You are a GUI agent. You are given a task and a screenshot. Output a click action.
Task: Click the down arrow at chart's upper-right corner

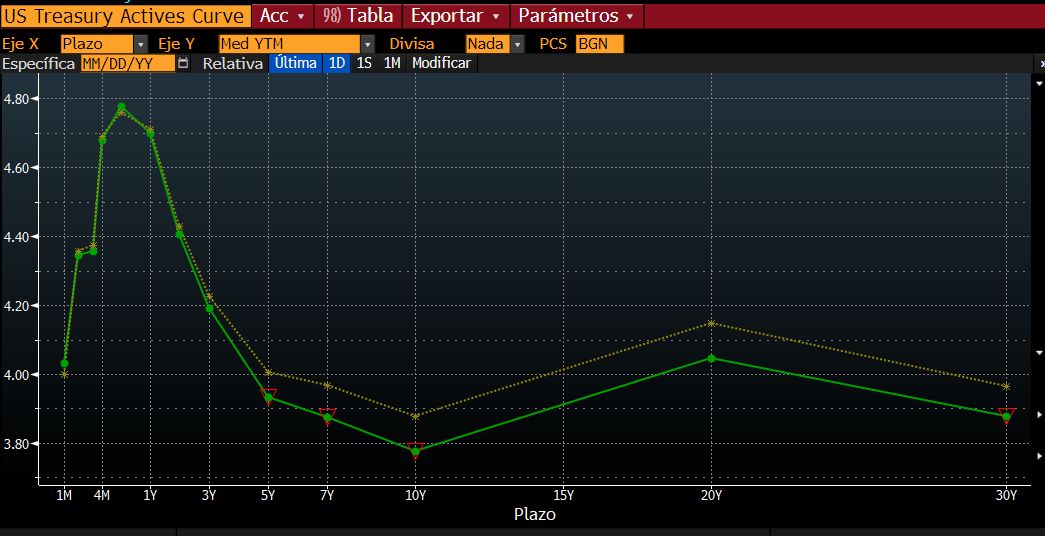pos(1039,84)
